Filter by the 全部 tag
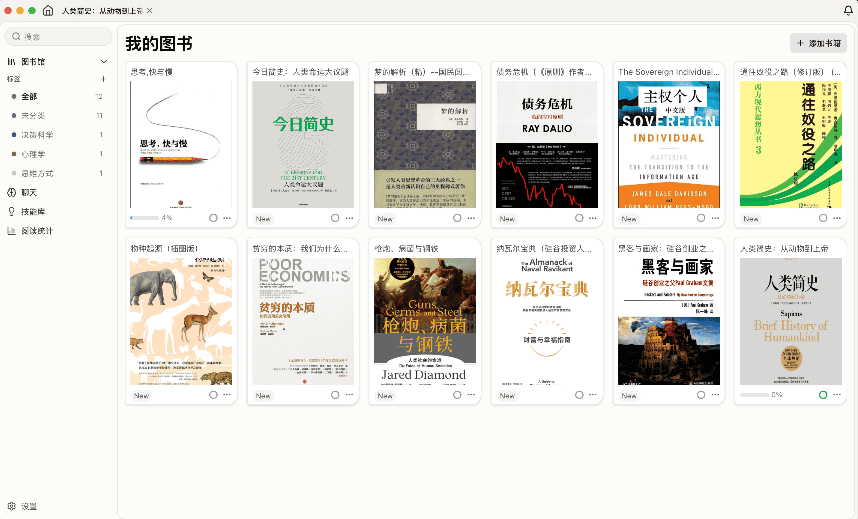 (x=29, y=96)
